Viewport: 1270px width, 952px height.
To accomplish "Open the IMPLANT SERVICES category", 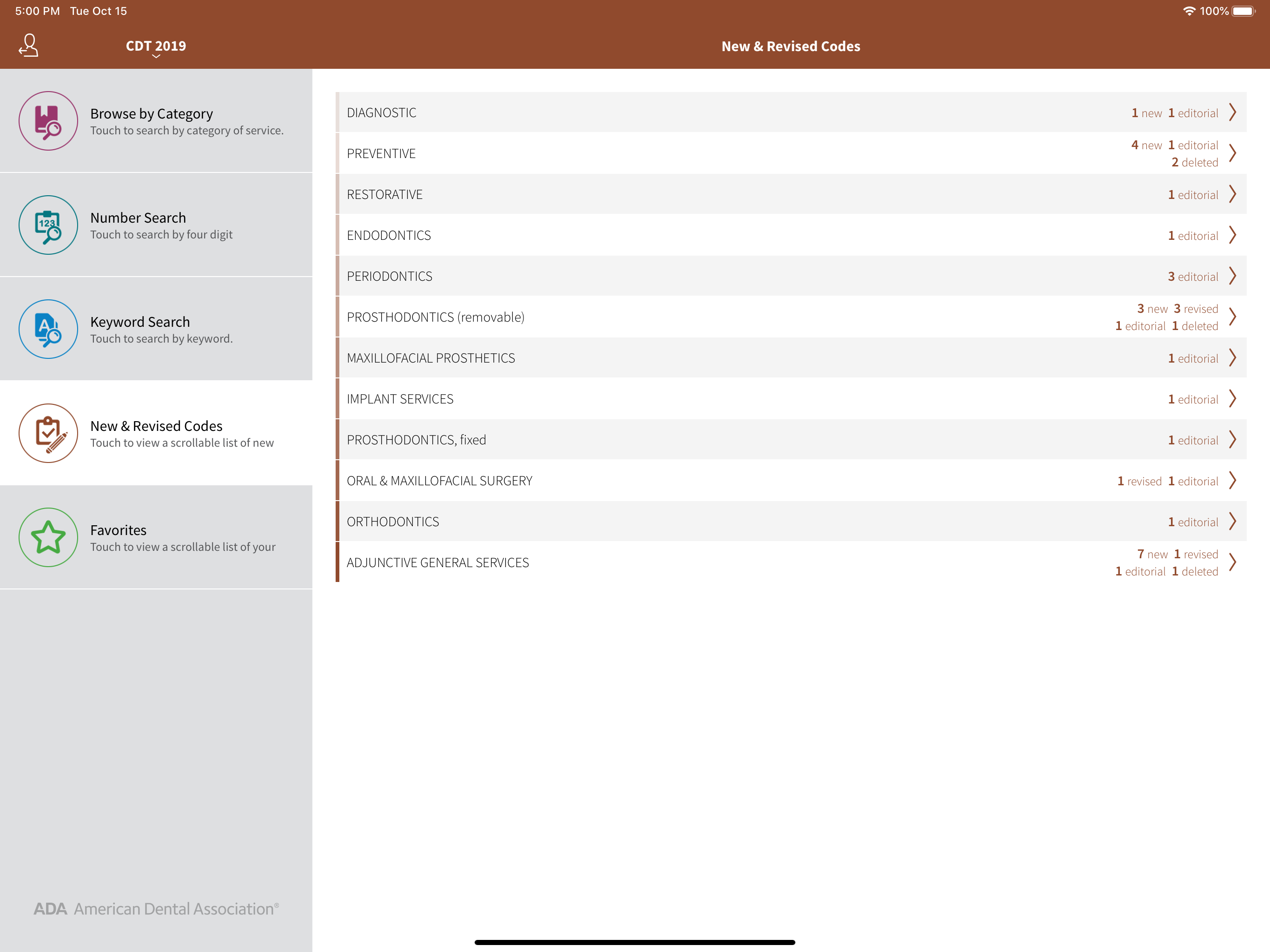I will 791,398.
